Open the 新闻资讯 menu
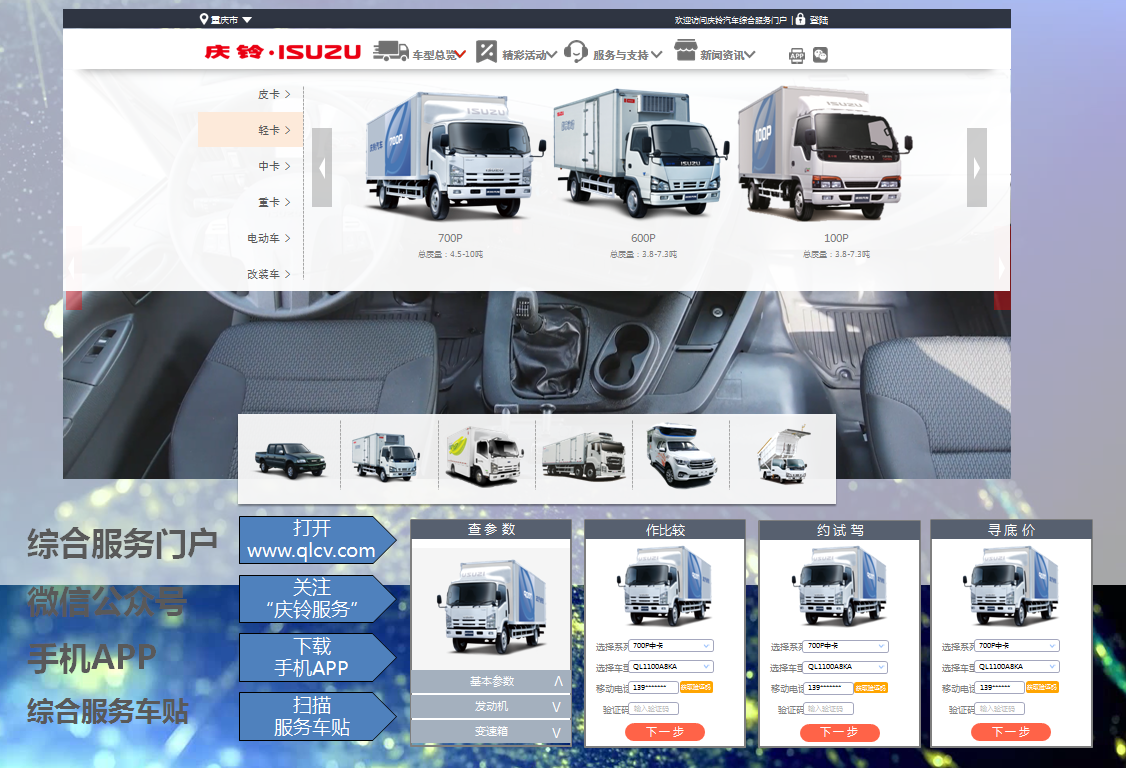The height and width of the screenshot is (768, 1126). (727, 55)
